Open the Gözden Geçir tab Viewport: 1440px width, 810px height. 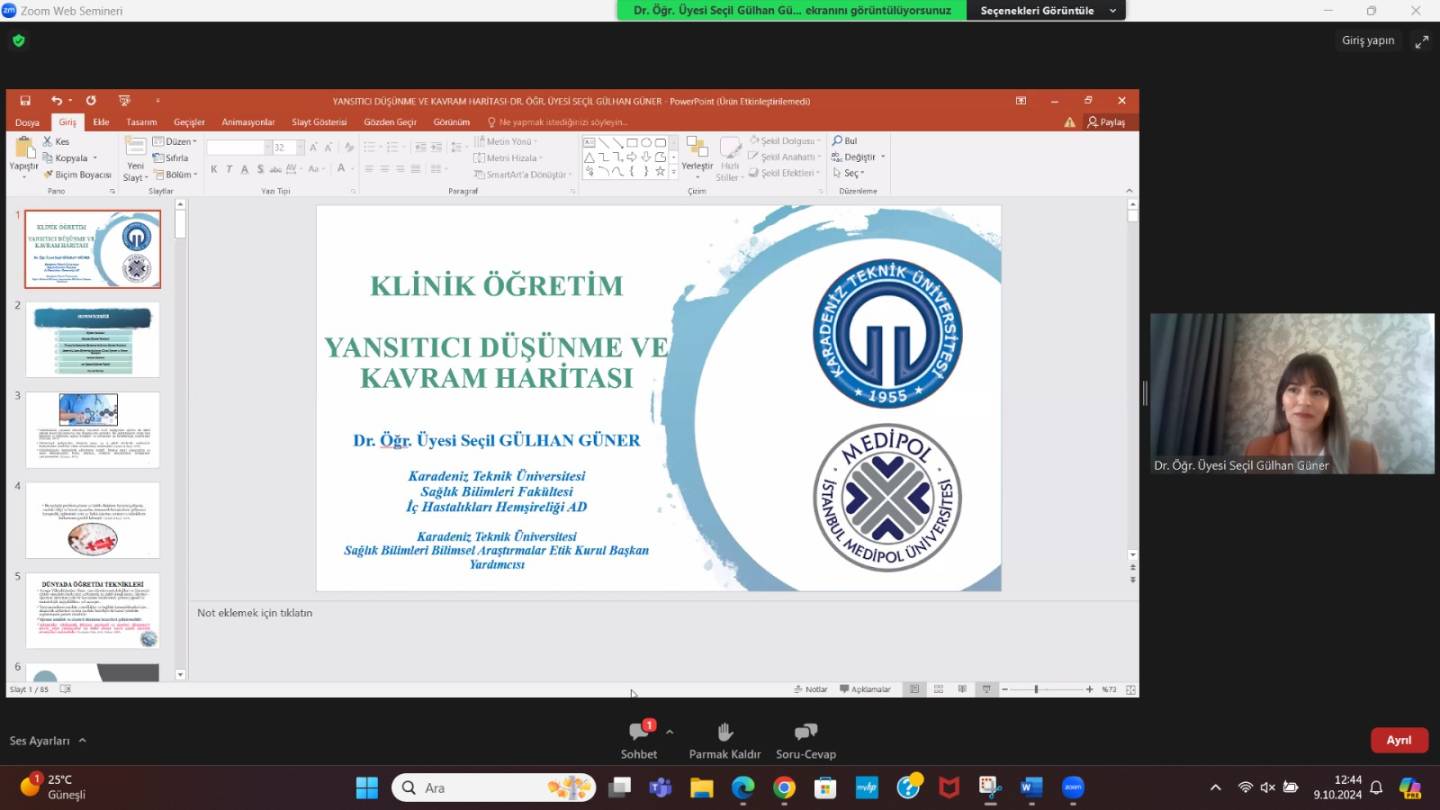click(x=390, y=122)
